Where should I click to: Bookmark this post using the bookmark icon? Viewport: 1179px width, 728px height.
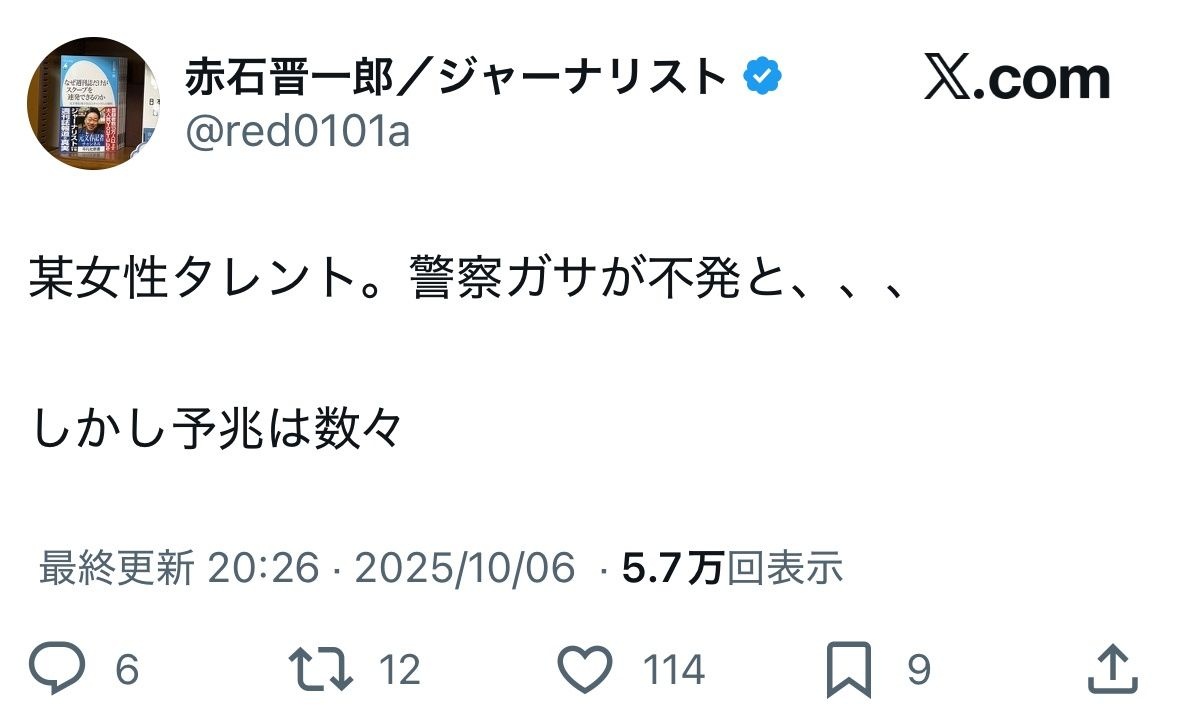coord(849,670)
